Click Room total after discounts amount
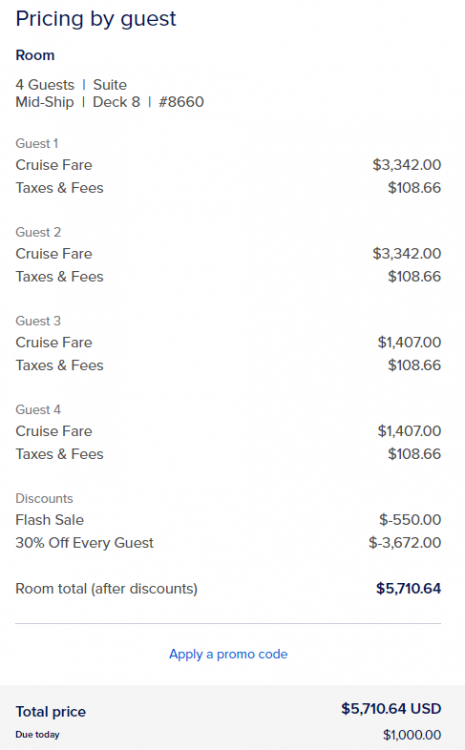This screenshot has width=465, height=750. (x=409, y=588)
